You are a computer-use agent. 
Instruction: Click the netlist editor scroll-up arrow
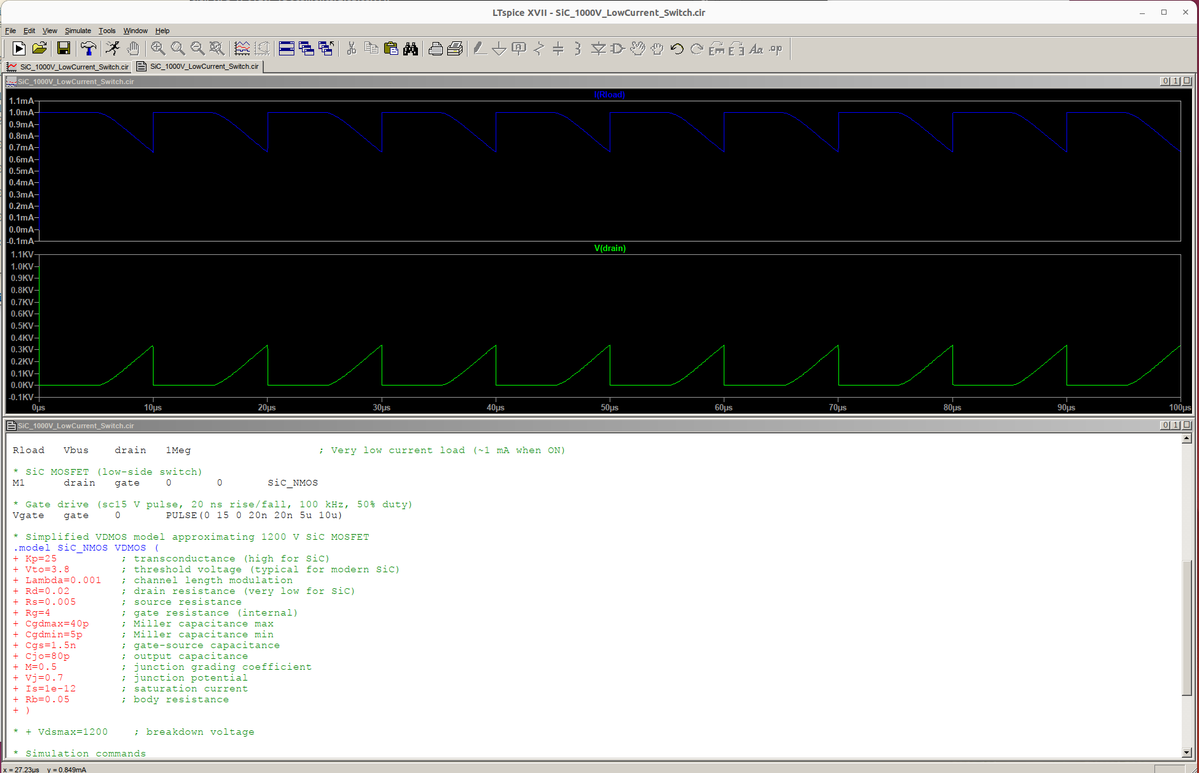1187,439
